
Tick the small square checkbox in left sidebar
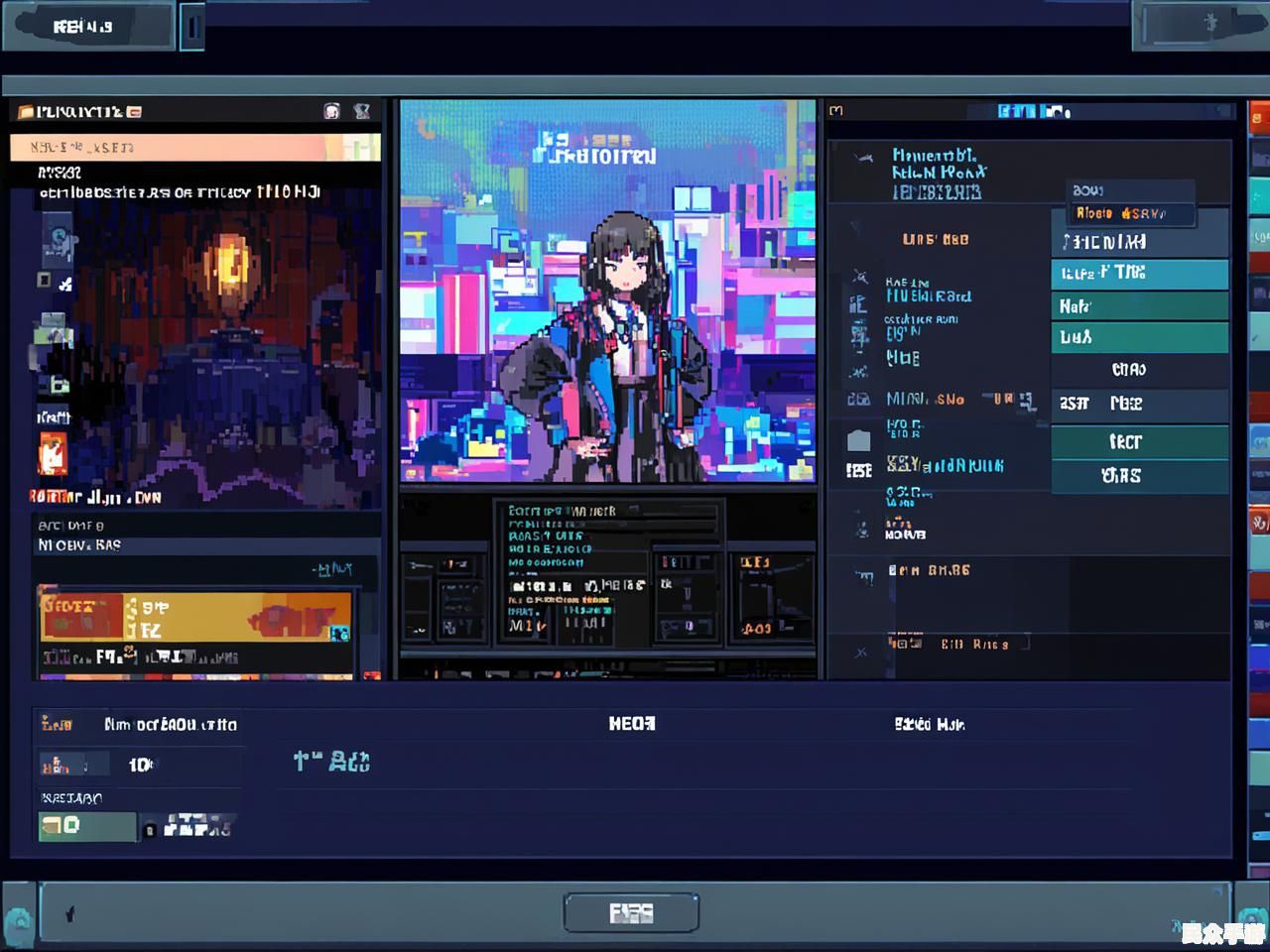point(44,281)
